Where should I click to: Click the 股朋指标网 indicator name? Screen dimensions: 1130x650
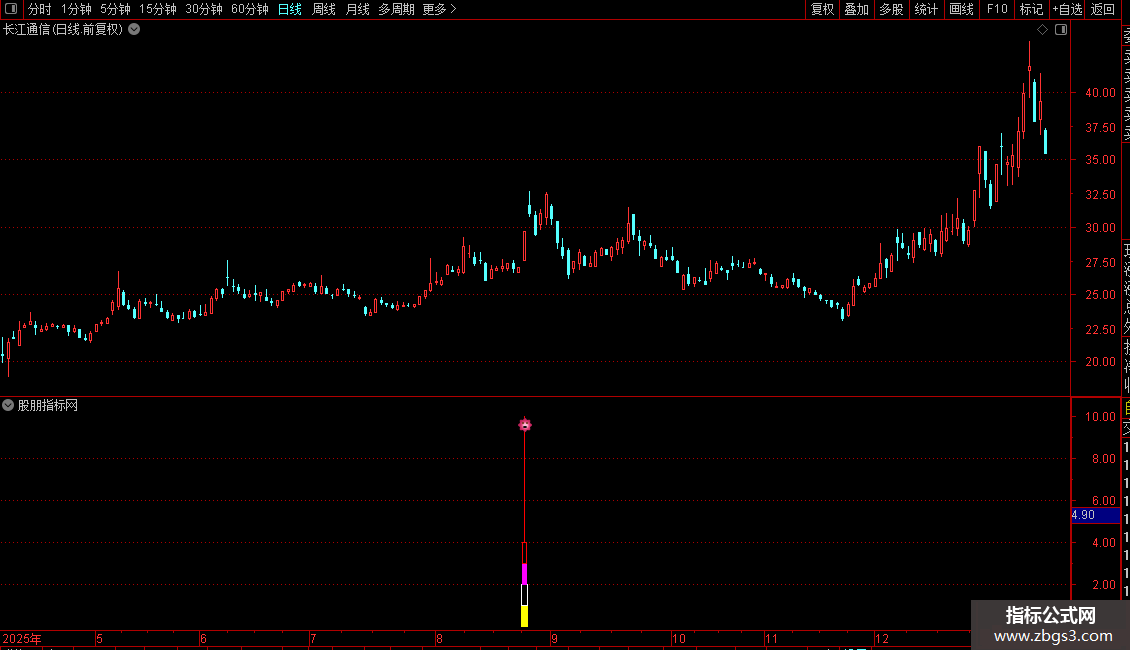[x=48, y=406]
